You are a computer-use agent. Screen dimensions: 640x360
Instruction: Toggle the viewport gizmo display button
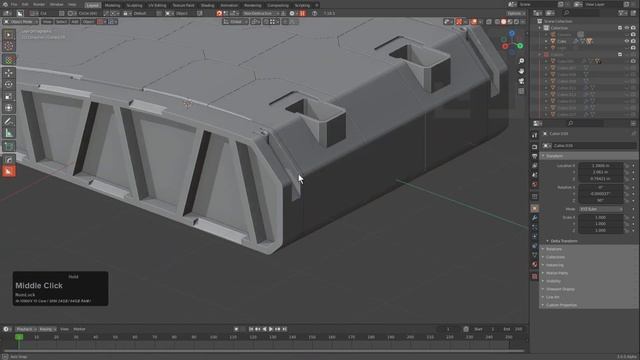pyautogui.click(x=459, y=22)
